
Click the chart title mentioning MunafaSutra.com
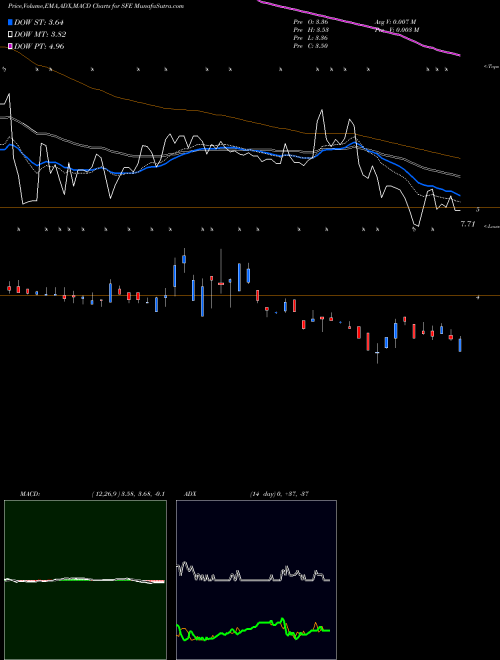[x=96, y=7]
